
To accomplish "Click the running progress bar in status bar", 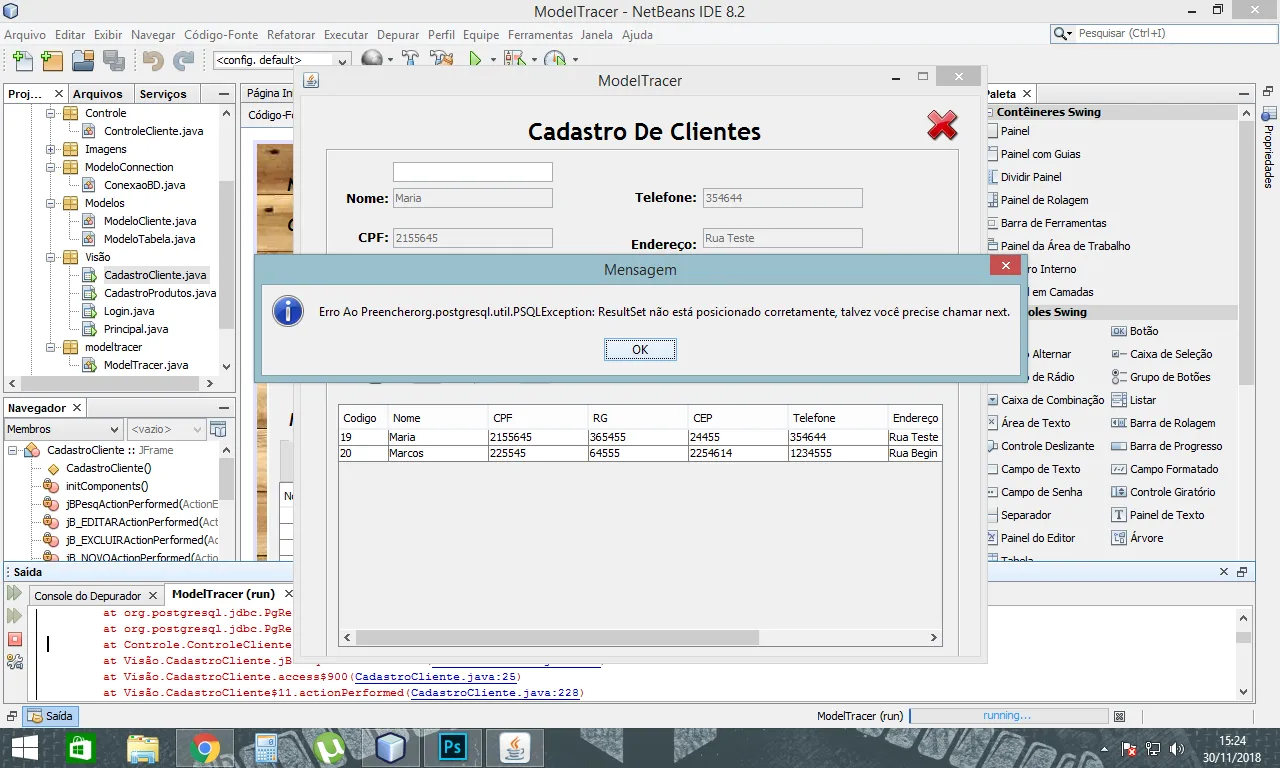I will pos(1008,716).
